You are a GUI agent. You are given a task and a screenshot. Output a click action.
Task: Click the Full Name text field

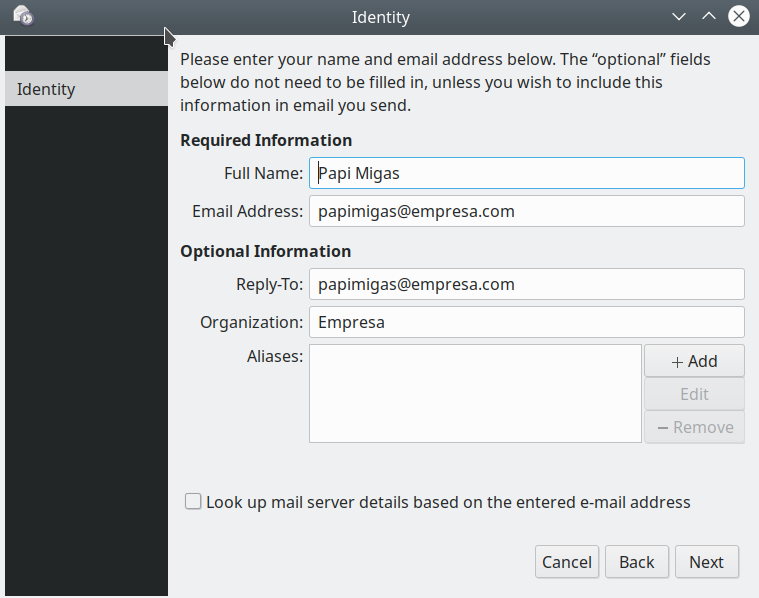click(x=526, y=173)
